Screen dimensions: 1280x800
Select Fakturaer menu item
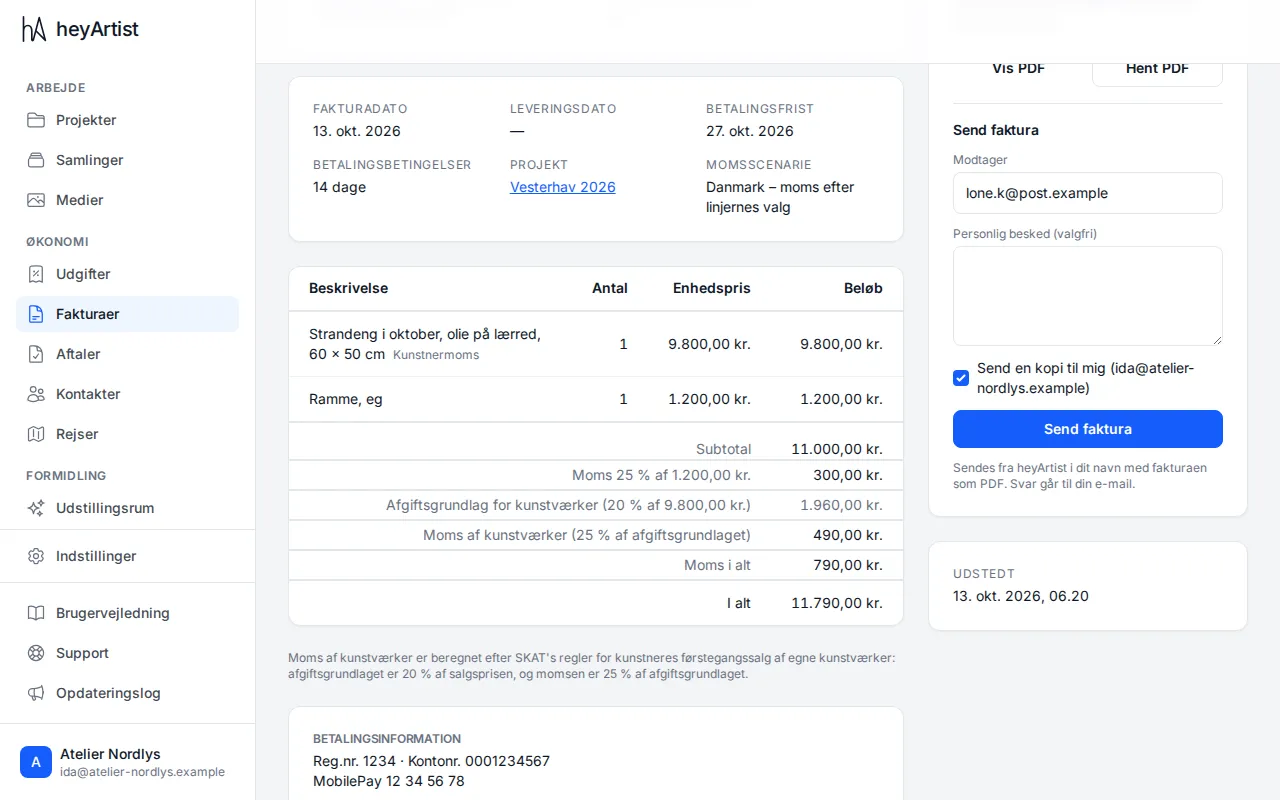[x=127, y=314]
